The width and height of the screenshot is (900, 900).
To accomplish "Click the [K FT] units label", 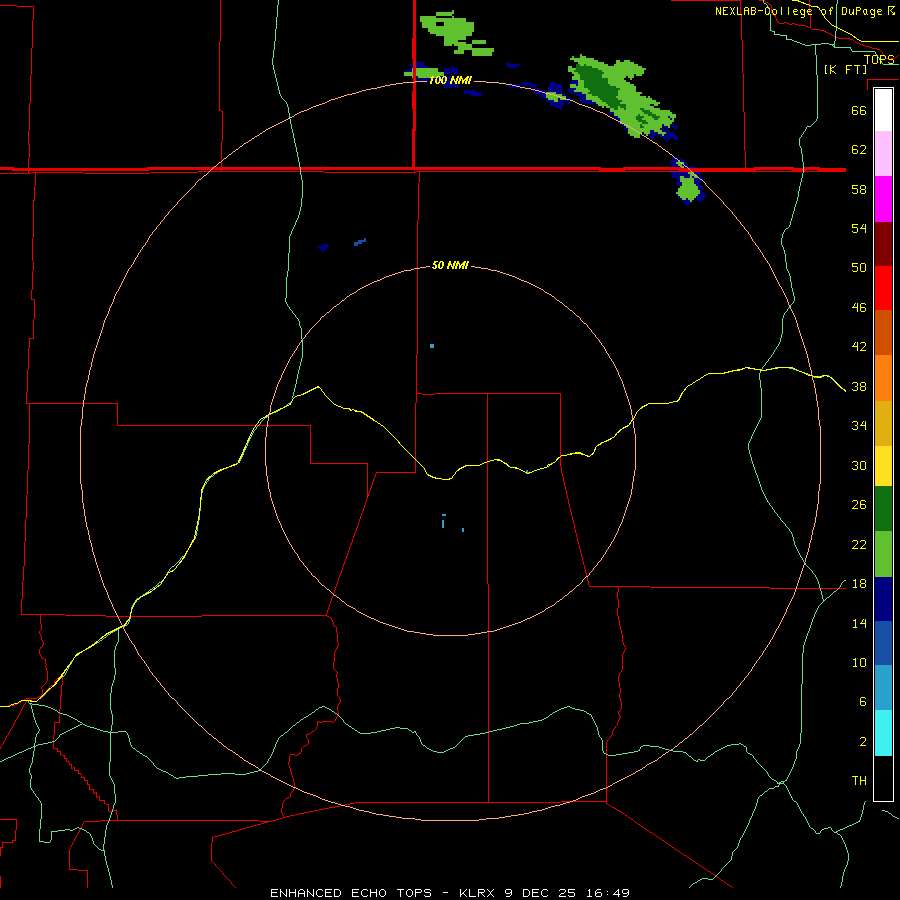I will (845, 69).
